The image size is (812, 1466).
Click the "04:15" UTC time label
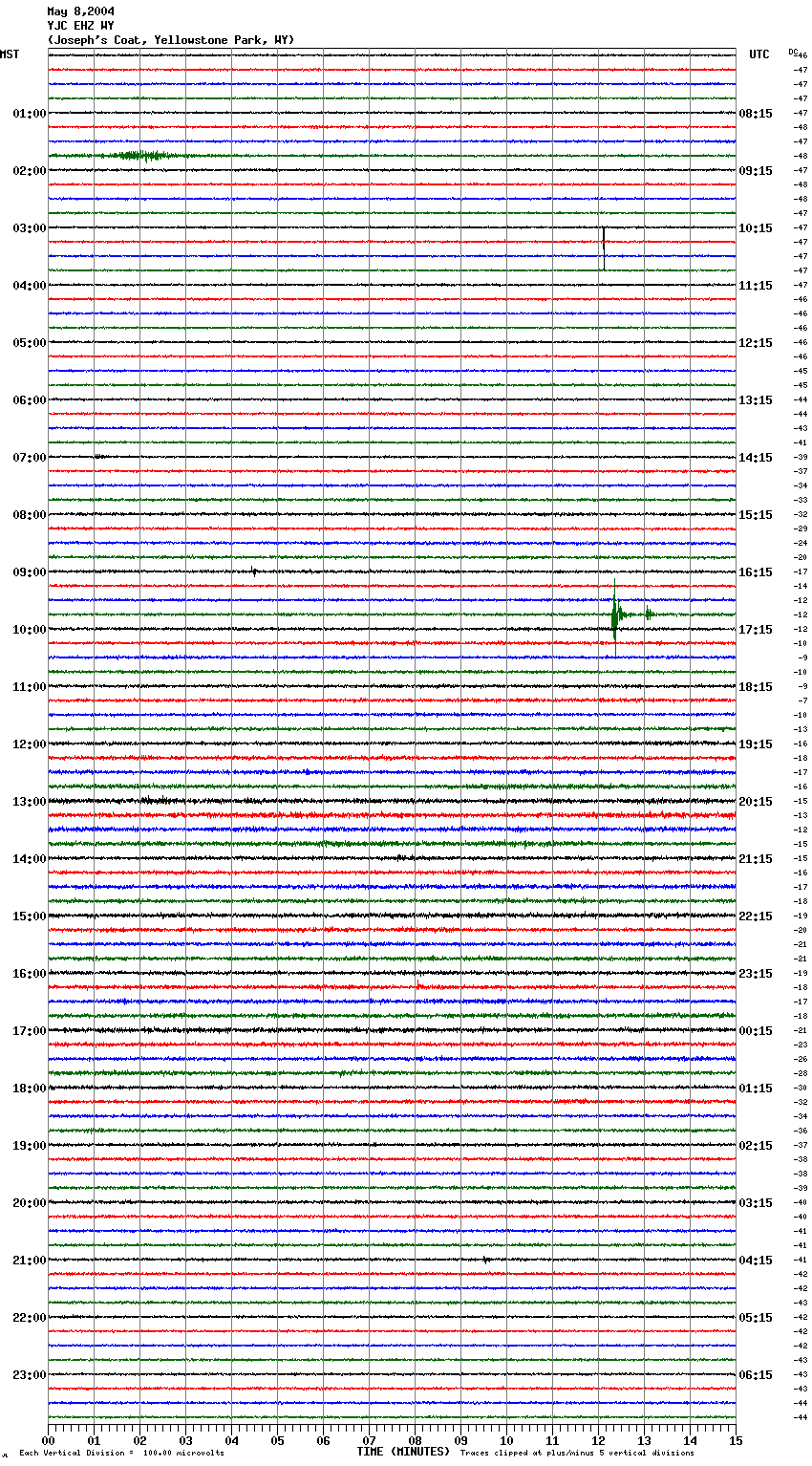(756, 1261)
